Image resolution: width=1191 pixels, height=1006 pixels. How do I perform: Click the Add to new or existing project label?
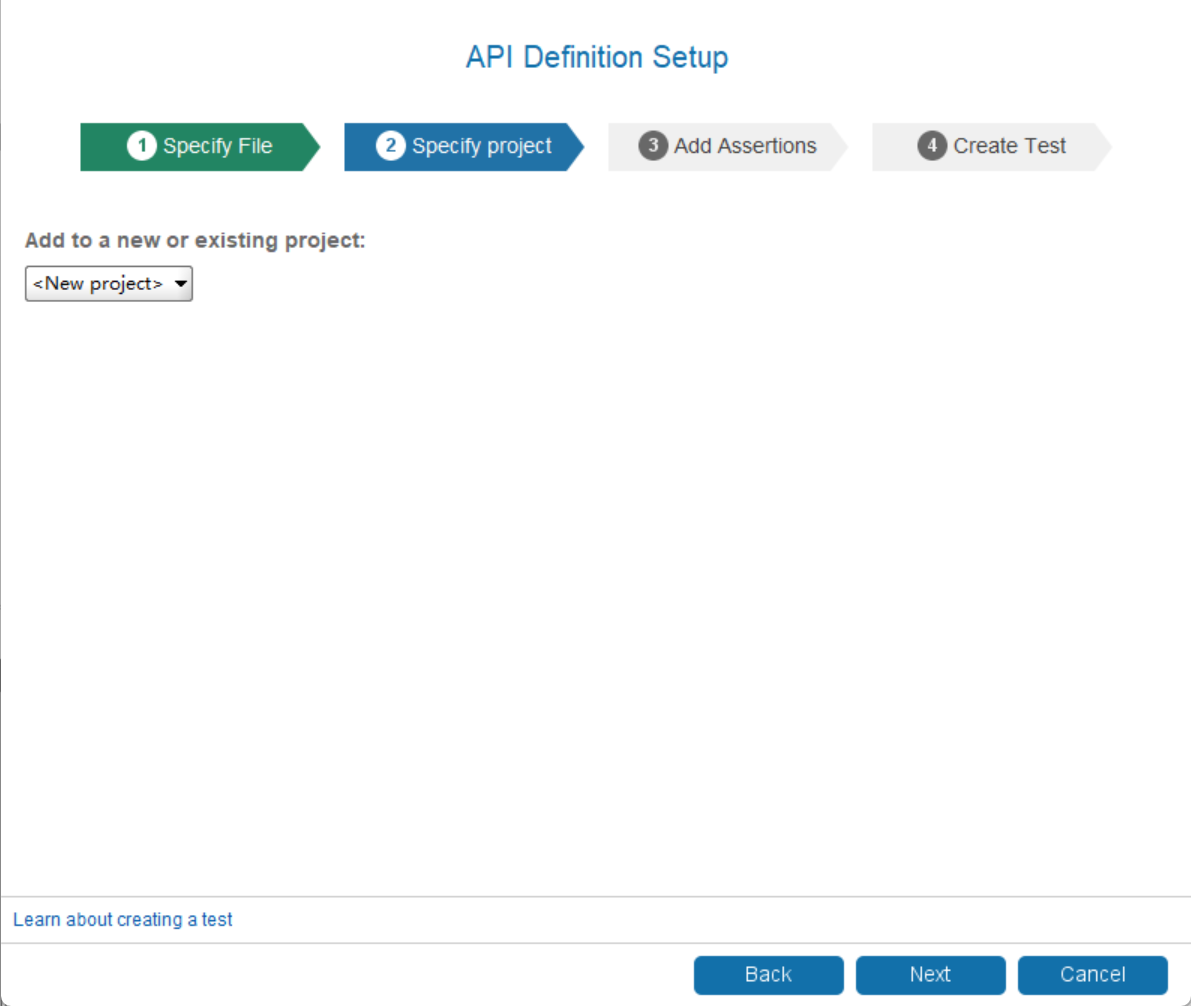pyautogui.click(x=195, y=241)
